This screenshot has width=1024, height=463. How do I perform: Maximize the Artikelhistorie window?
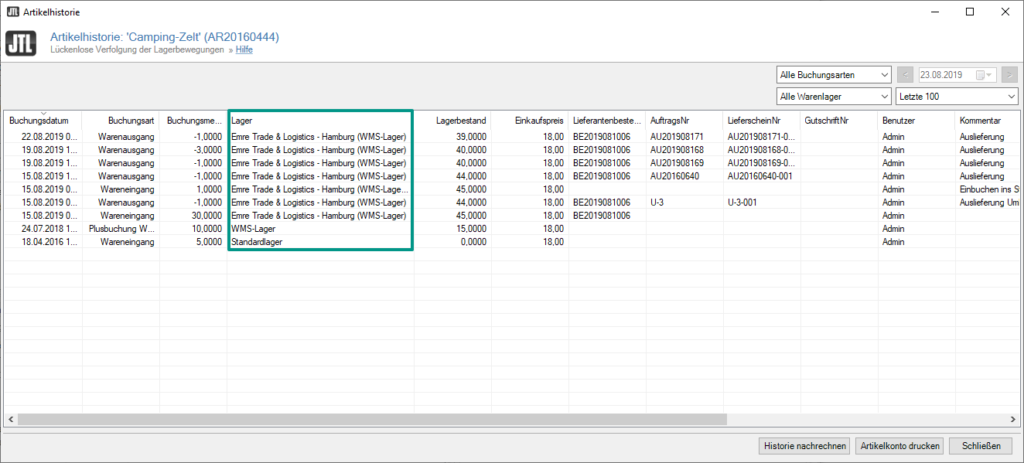pyautogui.click(x=969, y=11)
